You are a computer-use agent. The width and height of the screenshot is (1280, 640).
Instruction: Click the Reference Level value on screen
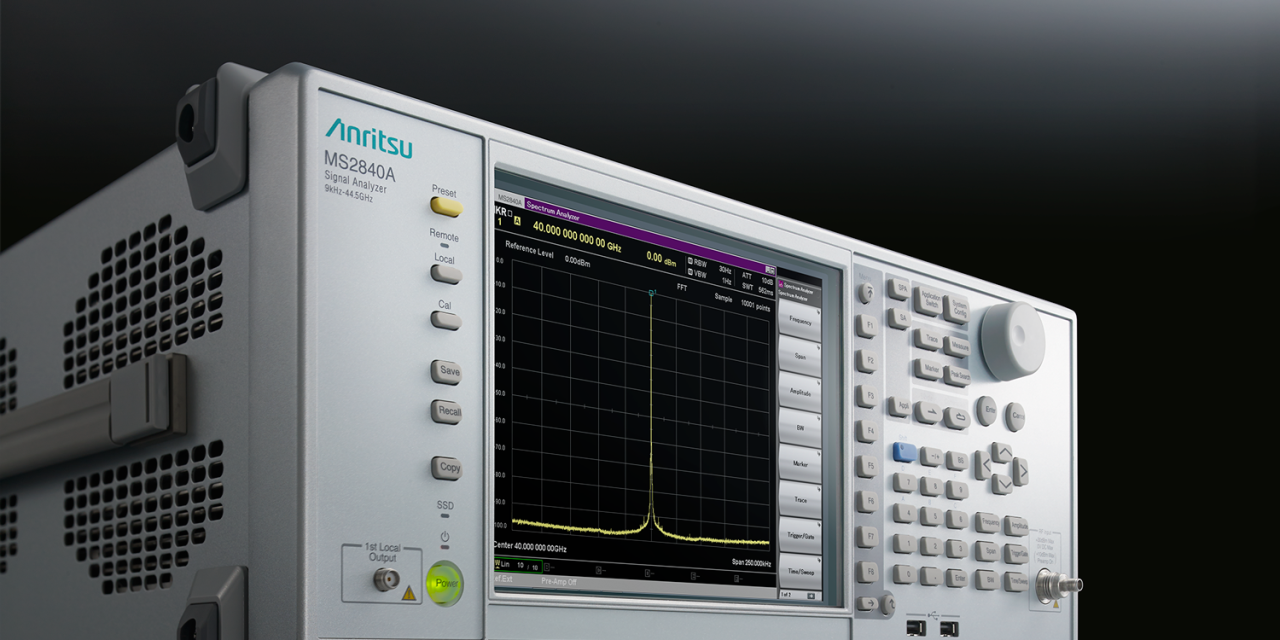click(577, 260)
